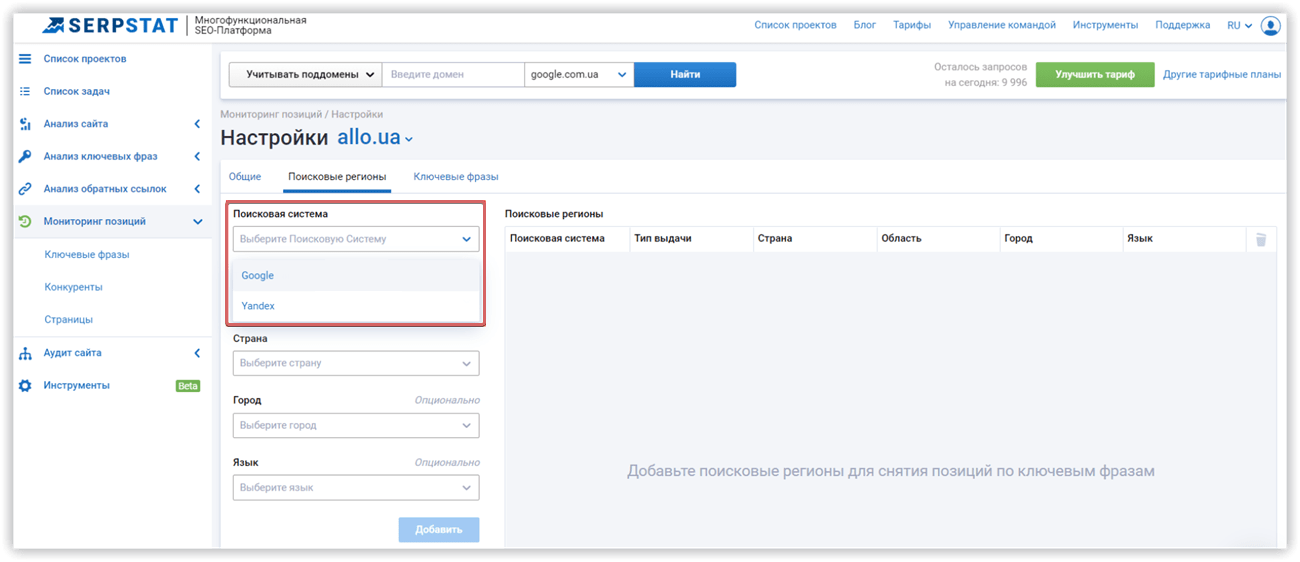Focus the Введите домен input field
Image resolution: width=1300 pixels, height=562 pixels.
click(x=453, y=74)
